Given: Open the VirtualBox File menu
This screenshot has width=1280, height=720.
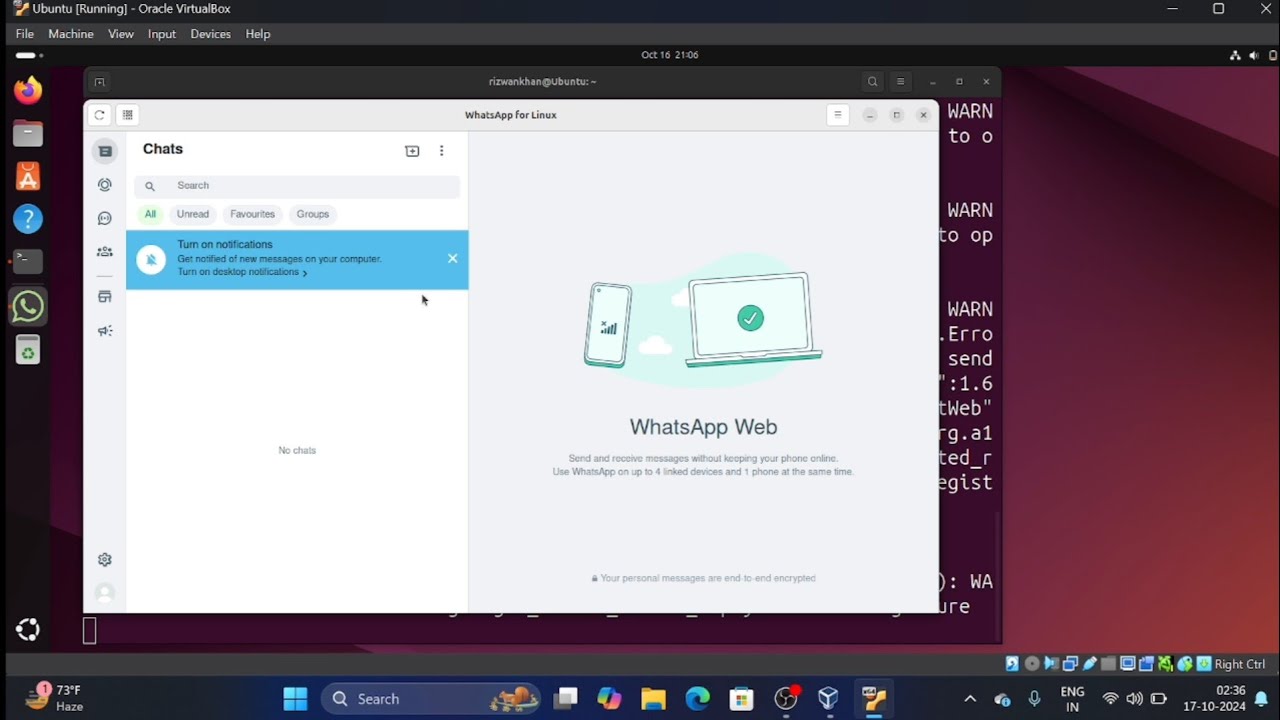Looking at the screenshot, I should click(x=25, y=34).
